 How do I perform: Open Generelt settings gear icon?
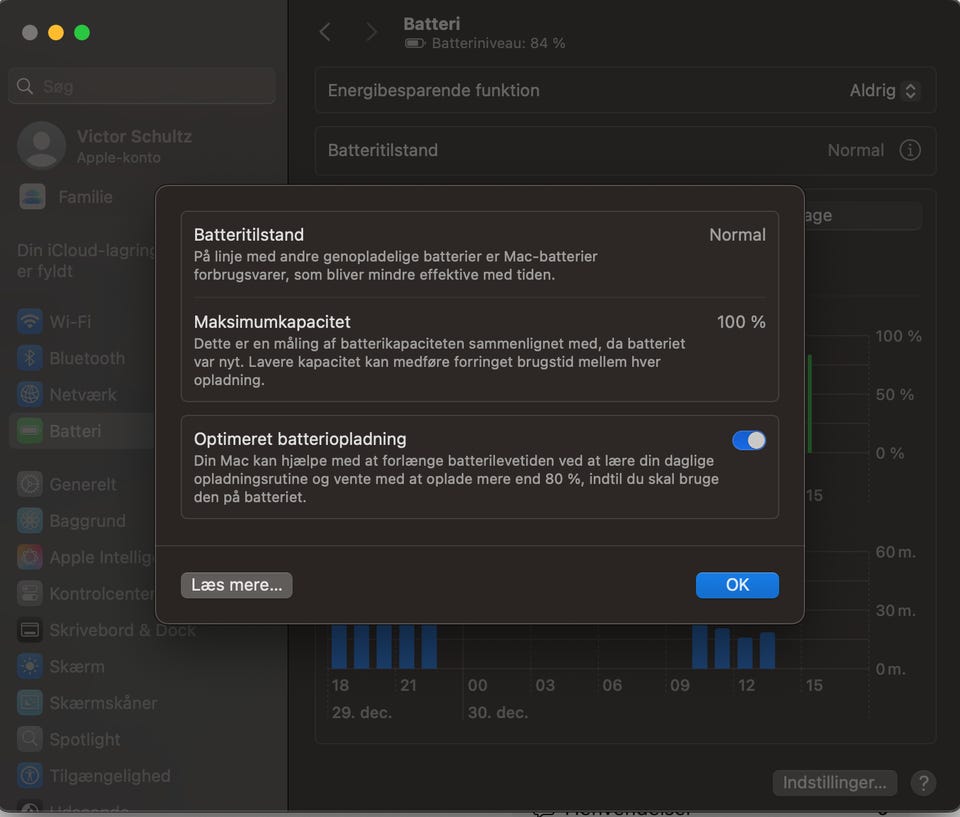(31, 484)
